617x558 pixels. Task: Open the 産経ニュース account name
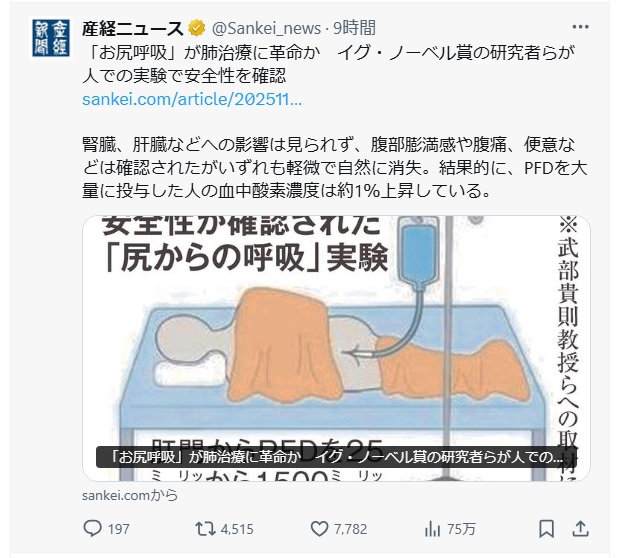[x=133, y=28]
